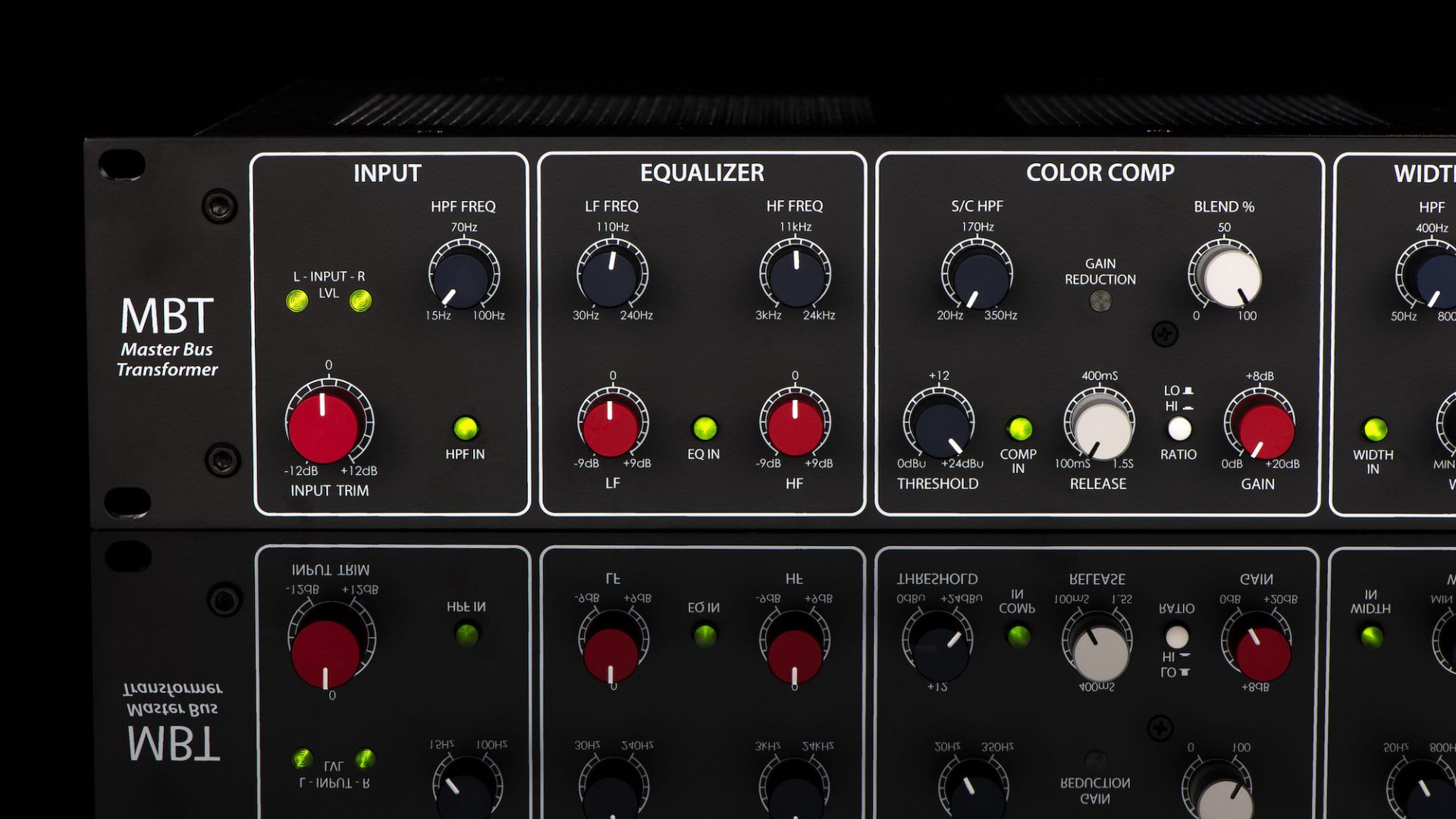This screenshot has width=1456, height=819.
Task: Click the LO ratio symbol label
Action: pyautogui.click(x=1178, y=391)
